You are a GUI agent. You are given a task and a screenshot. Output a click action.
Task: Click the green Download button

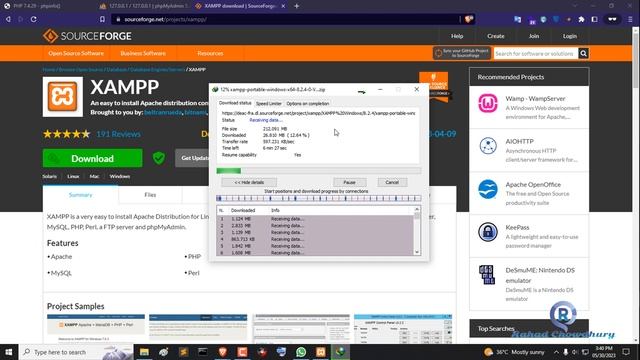pyautogui.click(x=93, y=158)
